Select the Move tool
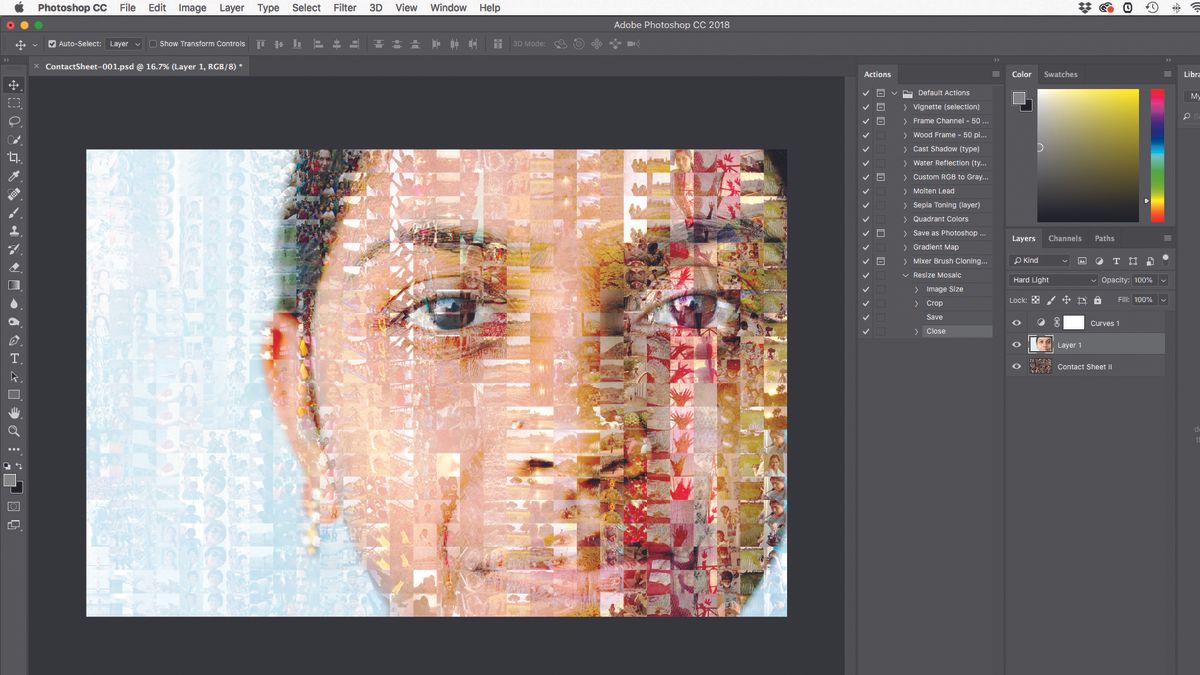 tap(14, 85)
